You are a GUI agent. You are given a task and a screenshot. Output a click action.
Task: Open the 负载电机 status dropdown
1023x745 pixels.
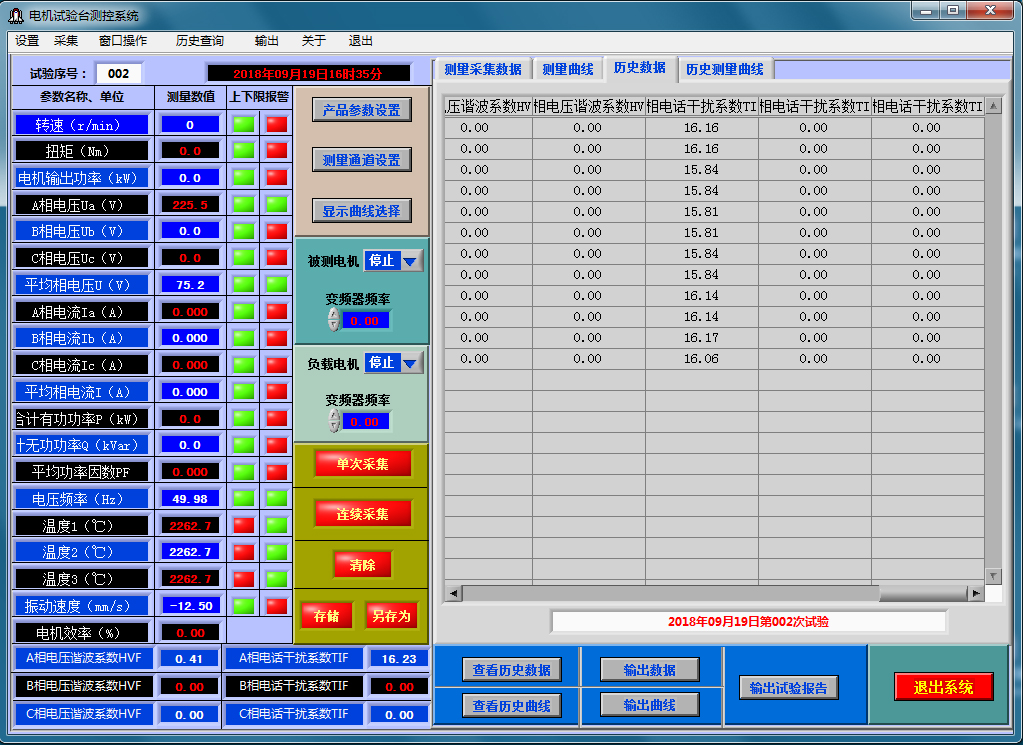coord(410,363)
